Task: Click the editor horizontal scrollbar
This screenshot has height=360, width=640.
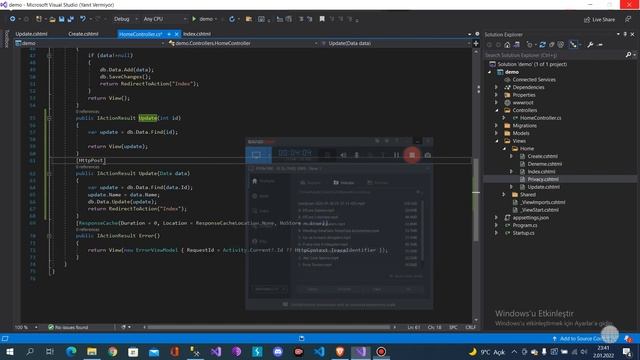Action: (x=269, y=327)
